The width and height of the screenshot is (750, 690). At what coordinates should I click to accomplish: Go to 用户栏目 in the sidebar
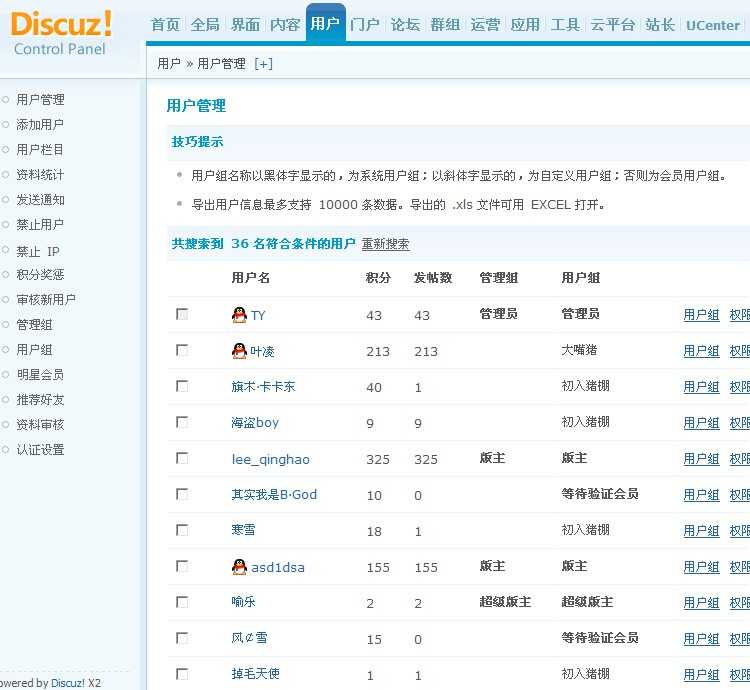pyautogui.click(x=40, y=150)
